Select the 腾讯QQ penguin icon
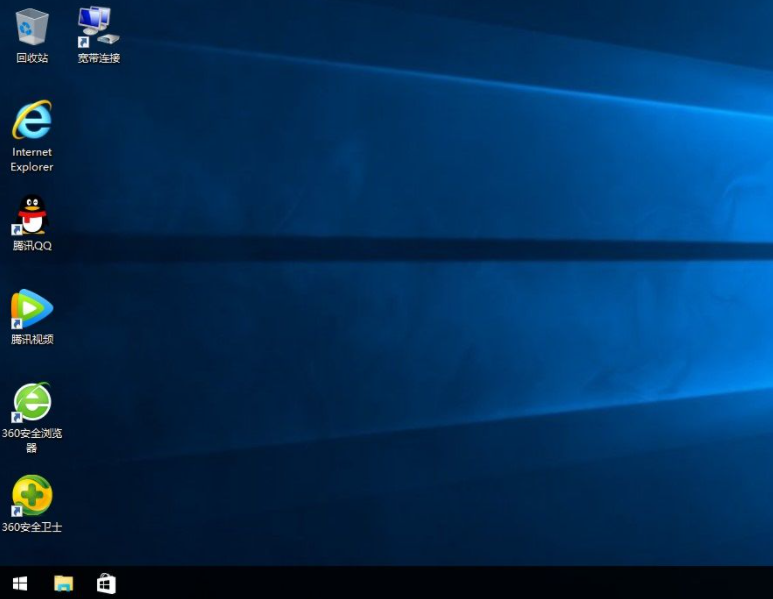The width and height of the screenshot is (773, 599). (32, 215)
